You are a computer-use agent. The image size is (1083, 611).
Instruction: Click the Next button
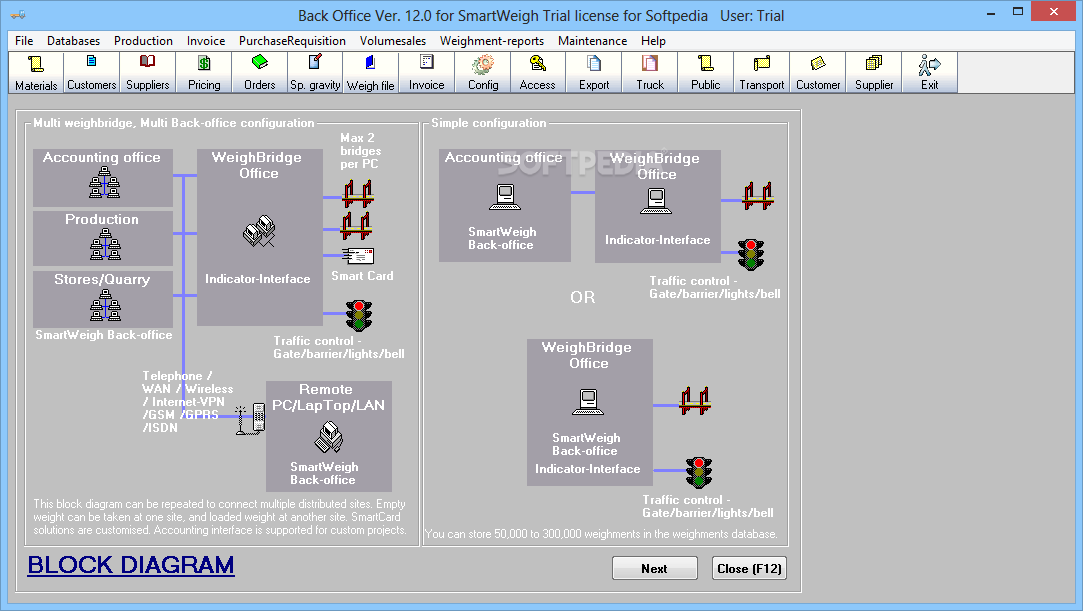click(655, 568)
